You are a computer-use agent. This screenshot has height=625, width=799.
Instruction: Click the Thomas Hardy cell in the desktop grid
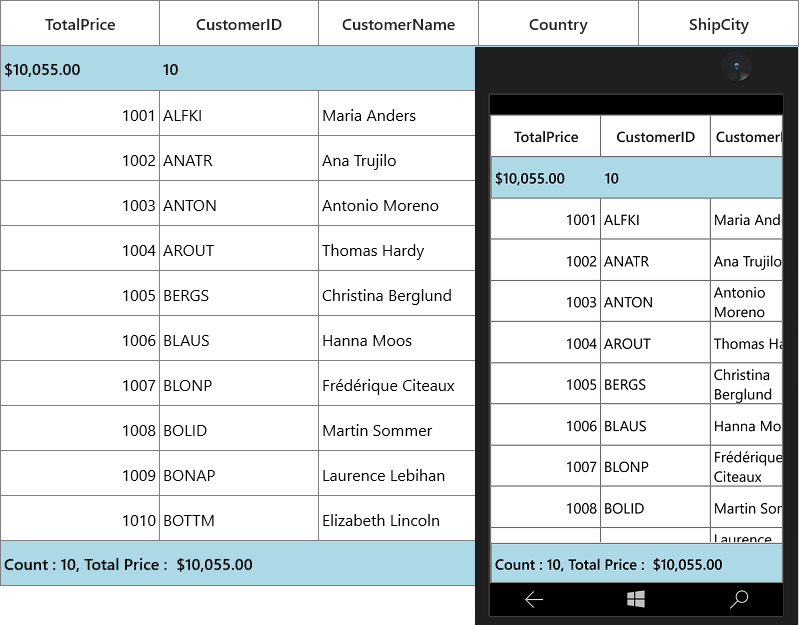(397, 249)
